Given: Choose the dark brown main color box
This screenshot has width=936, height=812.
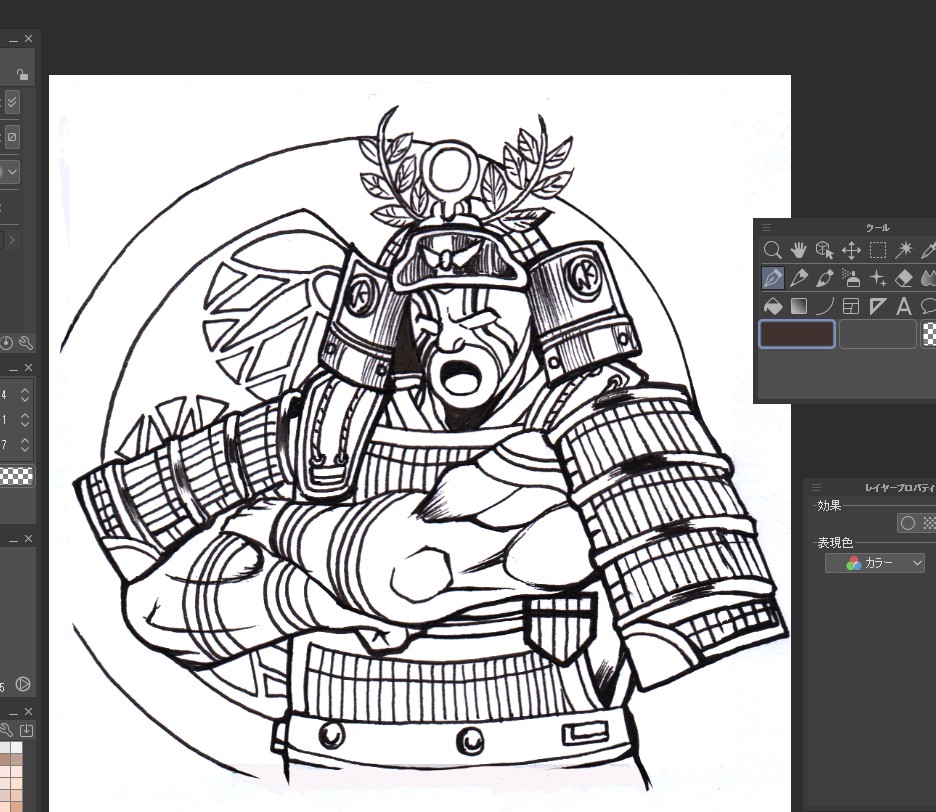Looking at the screenshot, I should [x=797, y=334].
